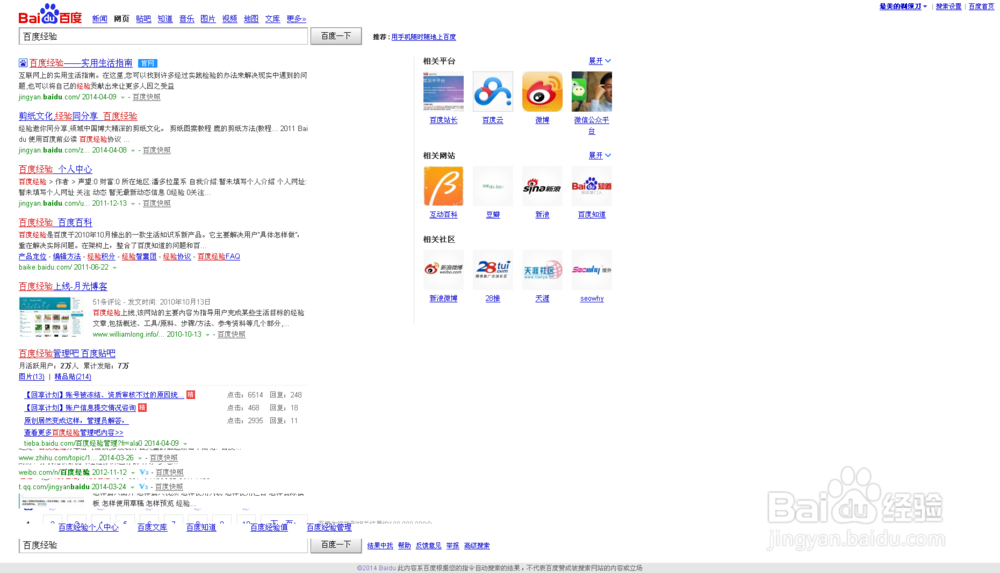This screenshot has height=573, width=1000.
Task: Click the 反馈意见 feedback link
Action: click(x=429, y=546)
